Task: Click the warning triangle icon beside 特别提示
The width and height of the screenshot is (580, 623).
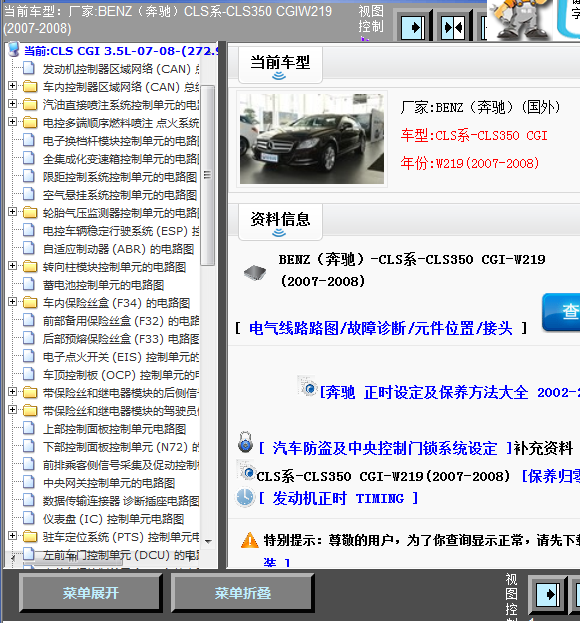Action: (250, 540)
